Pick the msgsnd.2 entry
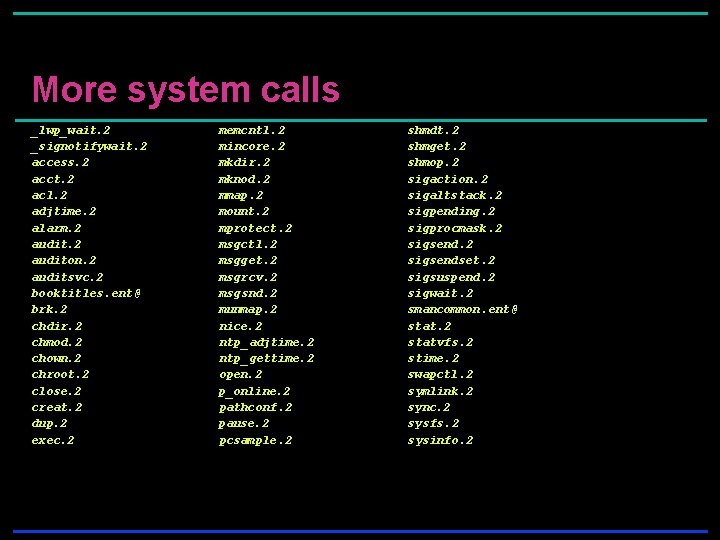Screen dimensions: 720x540 pyautogui.click(x=248, y=294)
